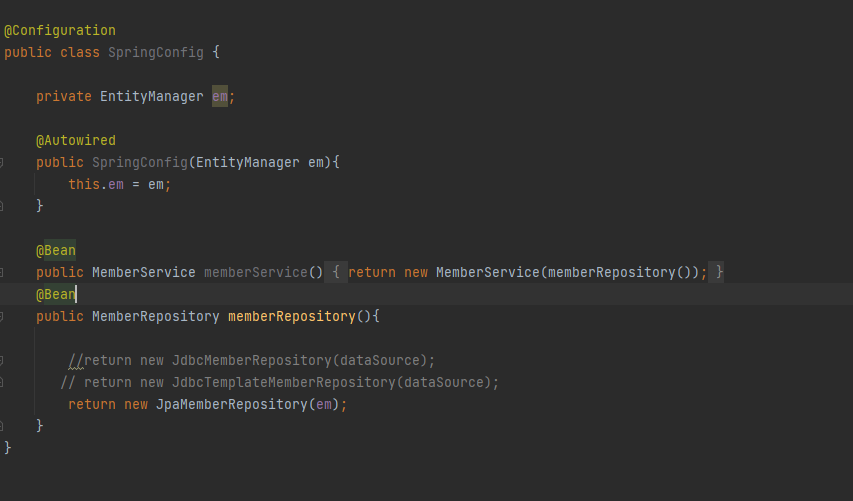The height and width of the screenshot is (501, 853).
Task: Click the @Configuration annotation
Action: 60,30
